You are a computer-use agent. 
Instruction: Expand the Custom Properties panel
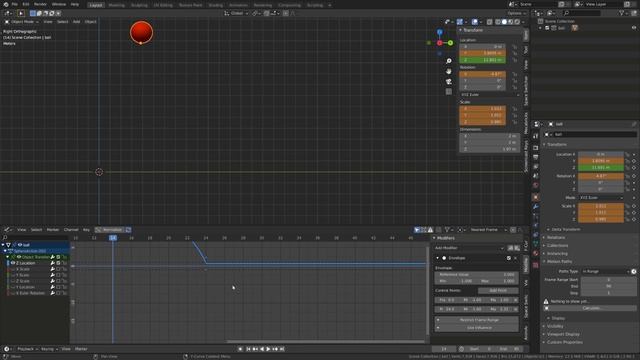pos(564,342)
